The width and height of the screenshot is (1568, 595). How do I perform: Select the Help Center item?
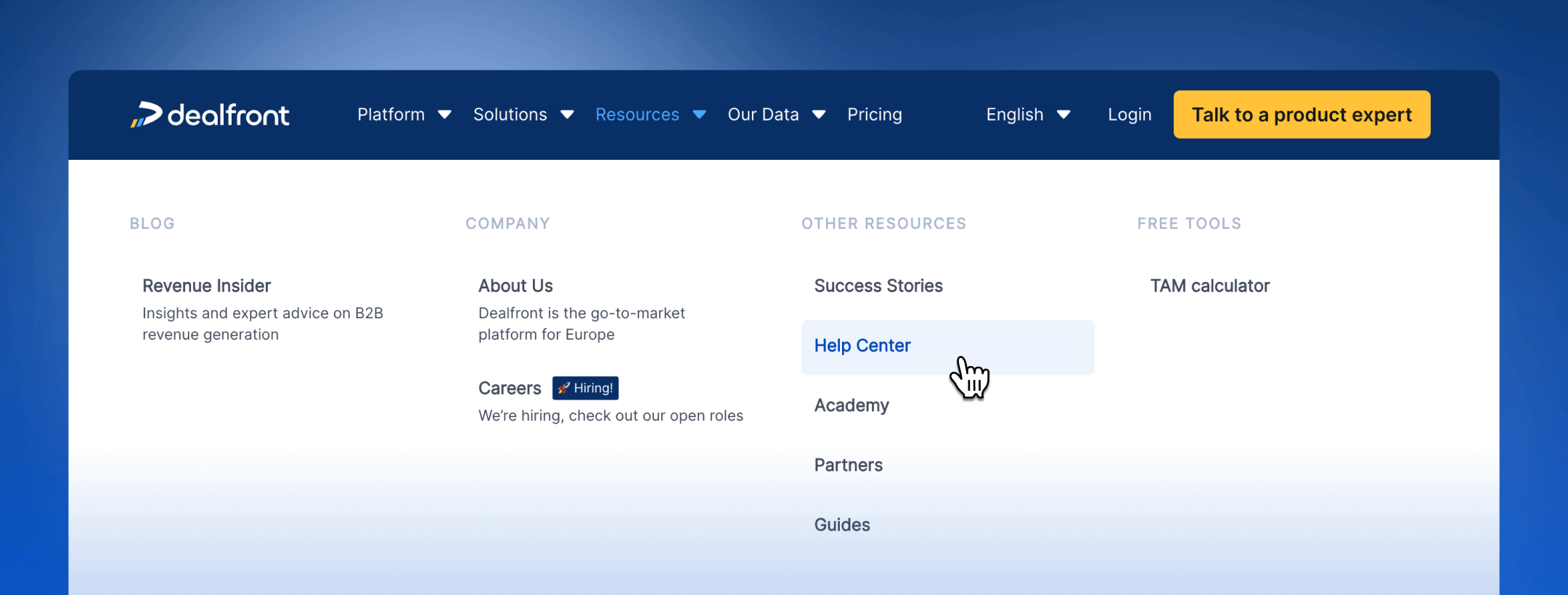(947, 347)
